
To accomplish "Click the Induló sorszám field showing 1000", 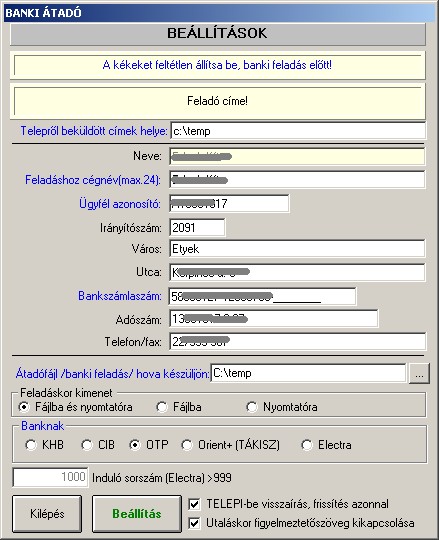I will pos(50,477).
